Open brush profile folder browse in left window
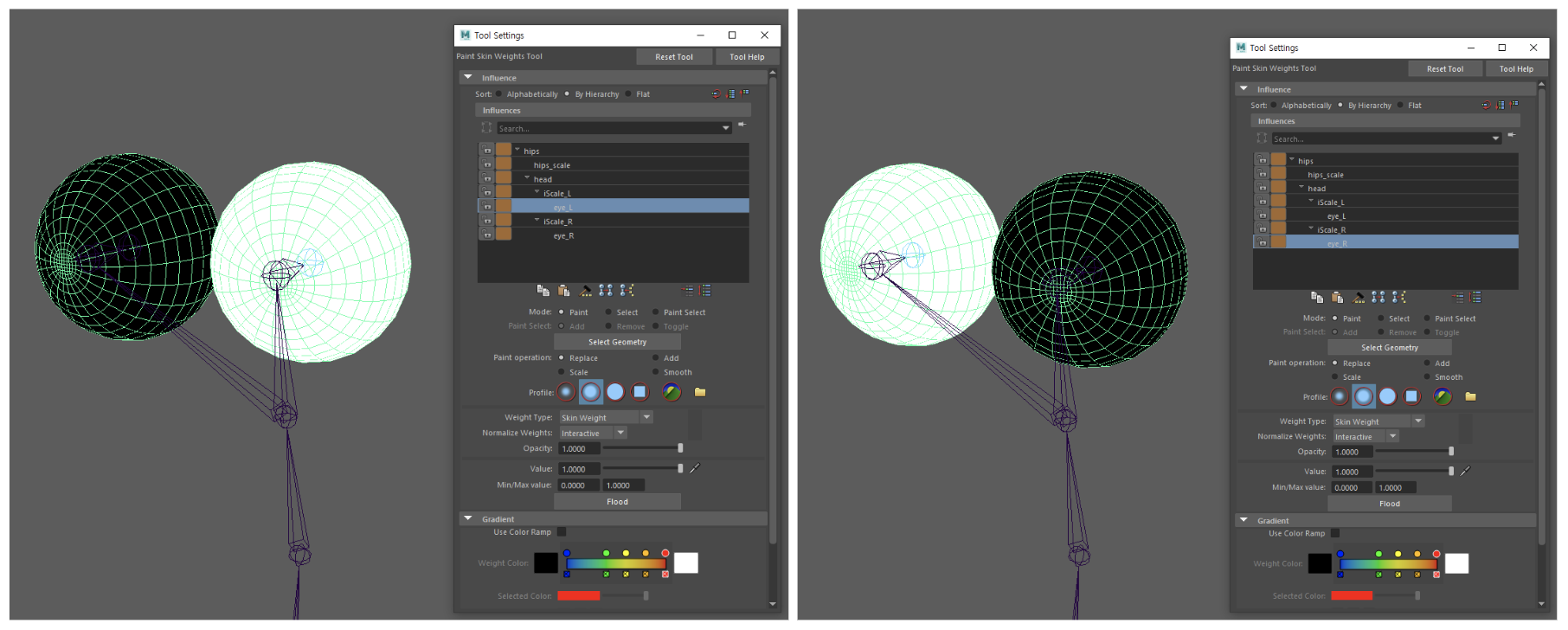 (700, 393)
